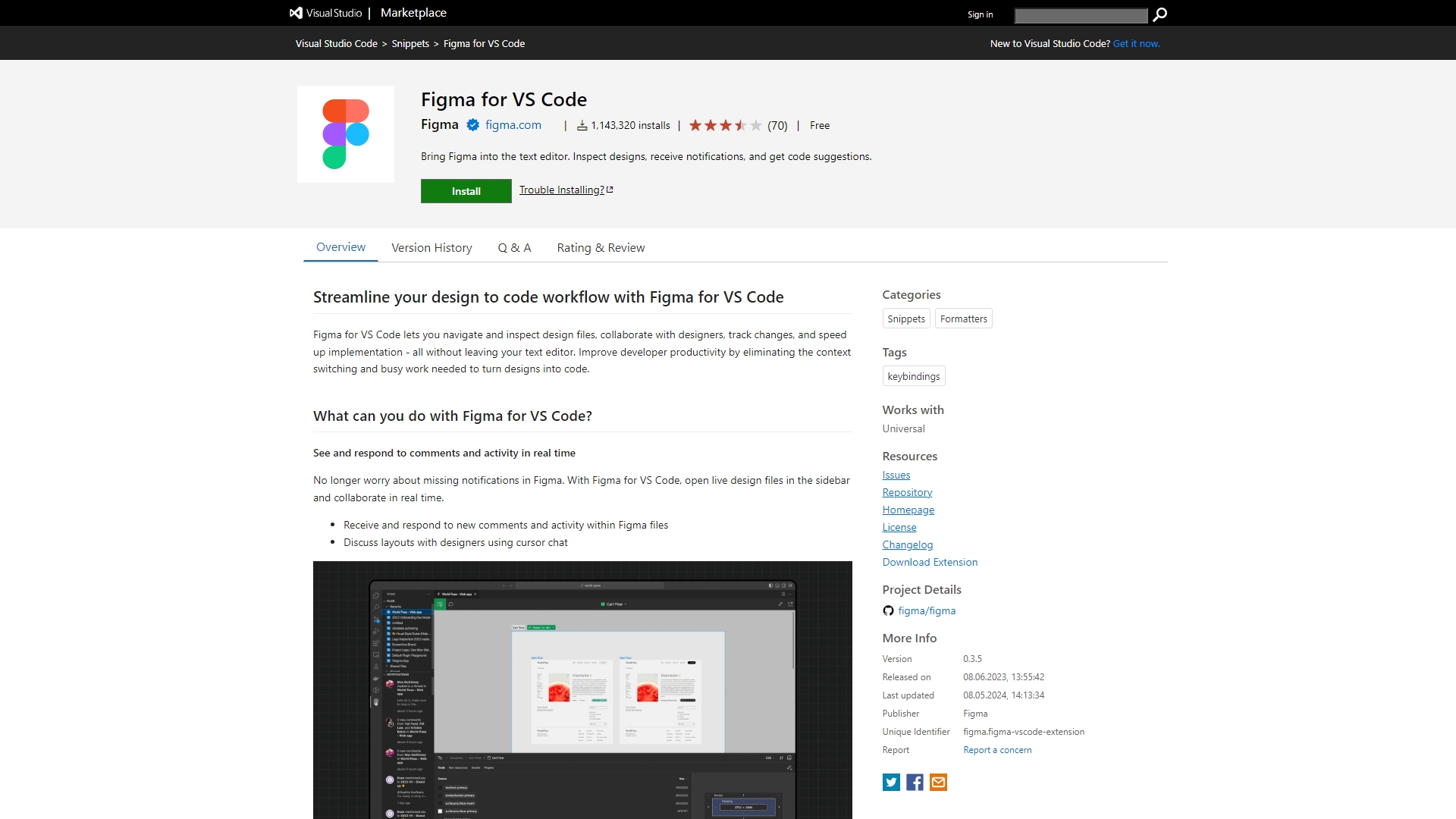Select the Formatters category chip
Viewport: 1456px width, 819px height.
click(963, 318)
